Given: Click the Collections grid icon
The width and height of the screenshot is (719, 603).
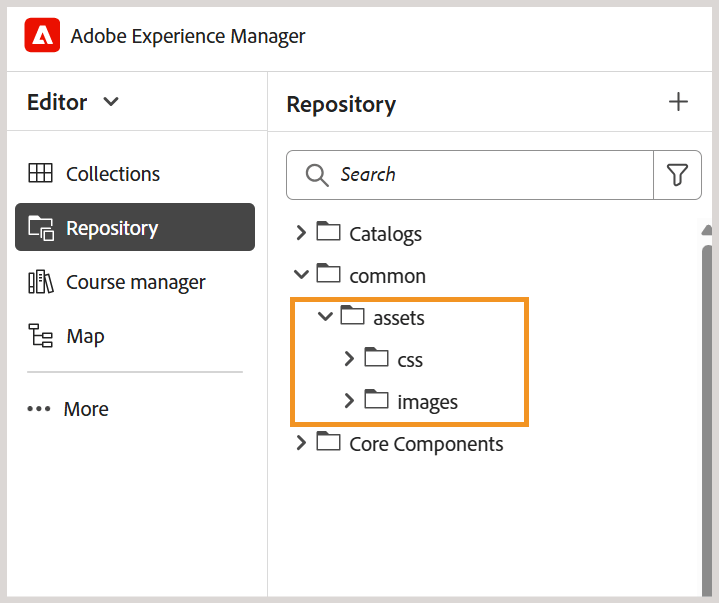Looking at the screenshot, I should click(x=41, y=173).
